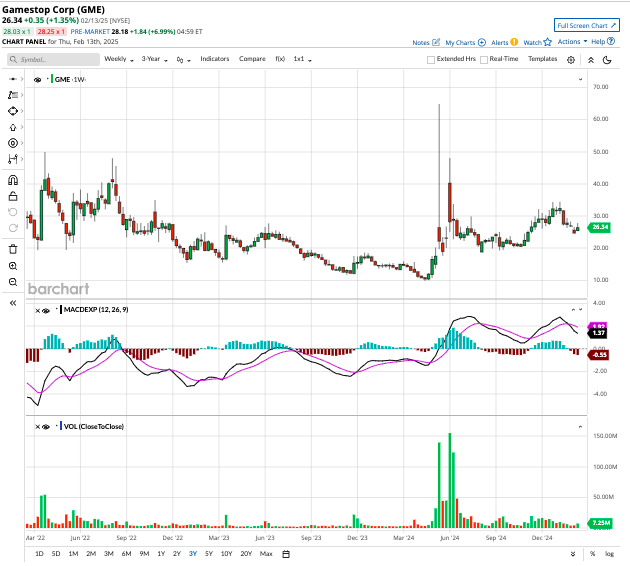
Task: Collapse the GME main pane chevron
Action: click(x=580, y=80)
